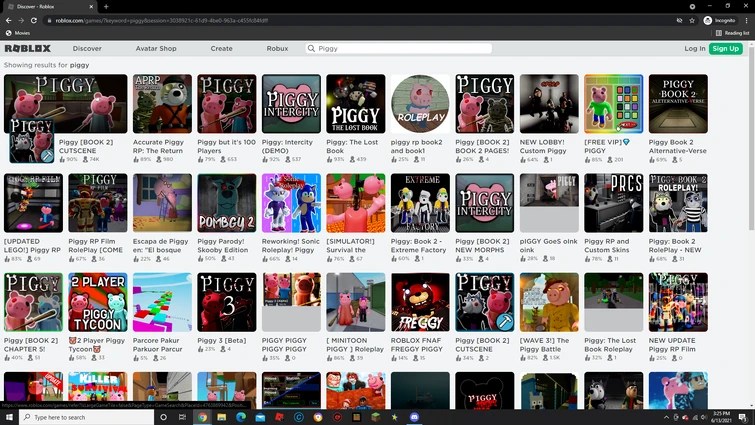Open the Avatar Shop menu item
The height and width of the screenshot is (425, 755).
(156, 48)
